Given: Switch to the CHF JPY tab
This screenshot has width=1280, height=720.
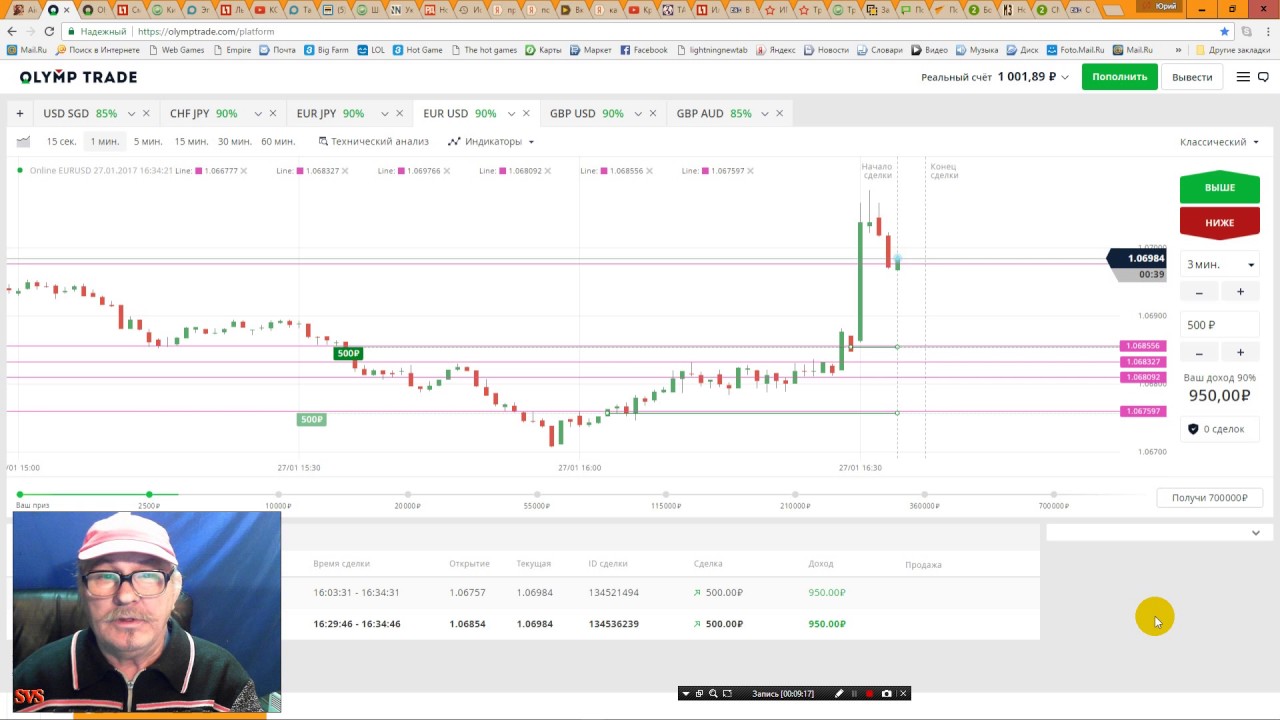Looking at the screenshot, I should click(204, 114).
